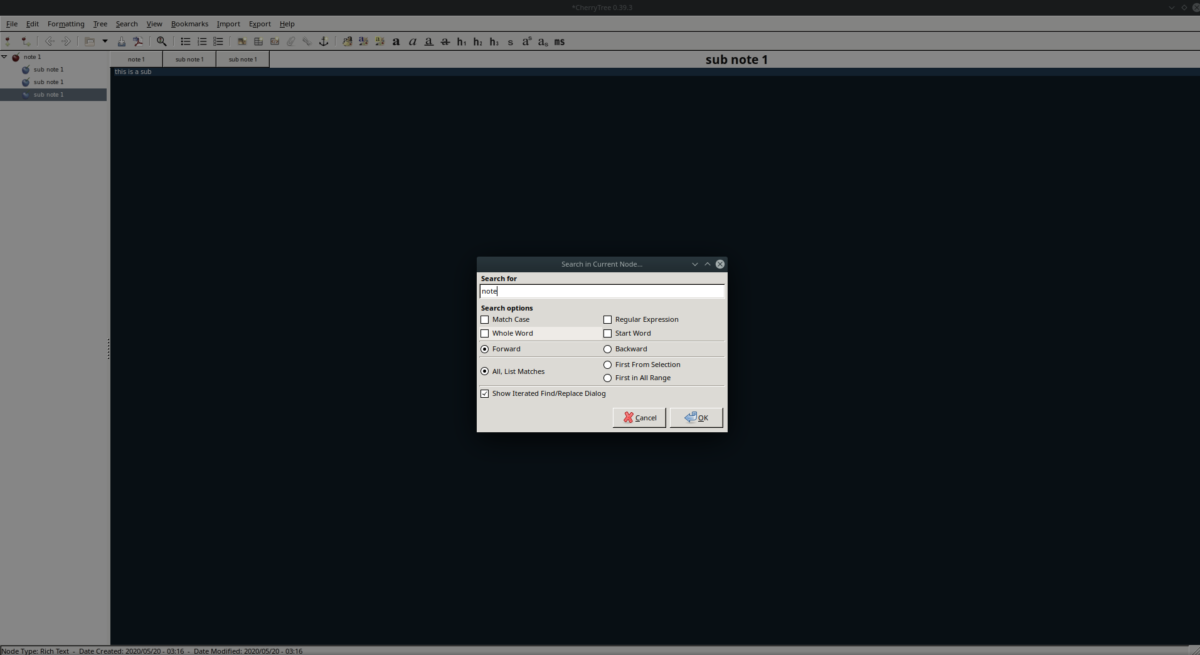The image size is (1200, 655).
Task: Click inside the Search for text field
Action: (x=600, y=291)
